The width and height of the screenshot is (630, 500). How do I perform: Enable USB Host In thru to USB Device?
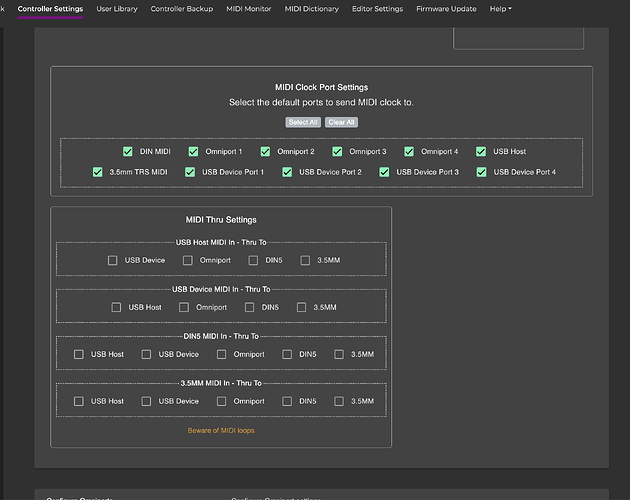point(113,260)
